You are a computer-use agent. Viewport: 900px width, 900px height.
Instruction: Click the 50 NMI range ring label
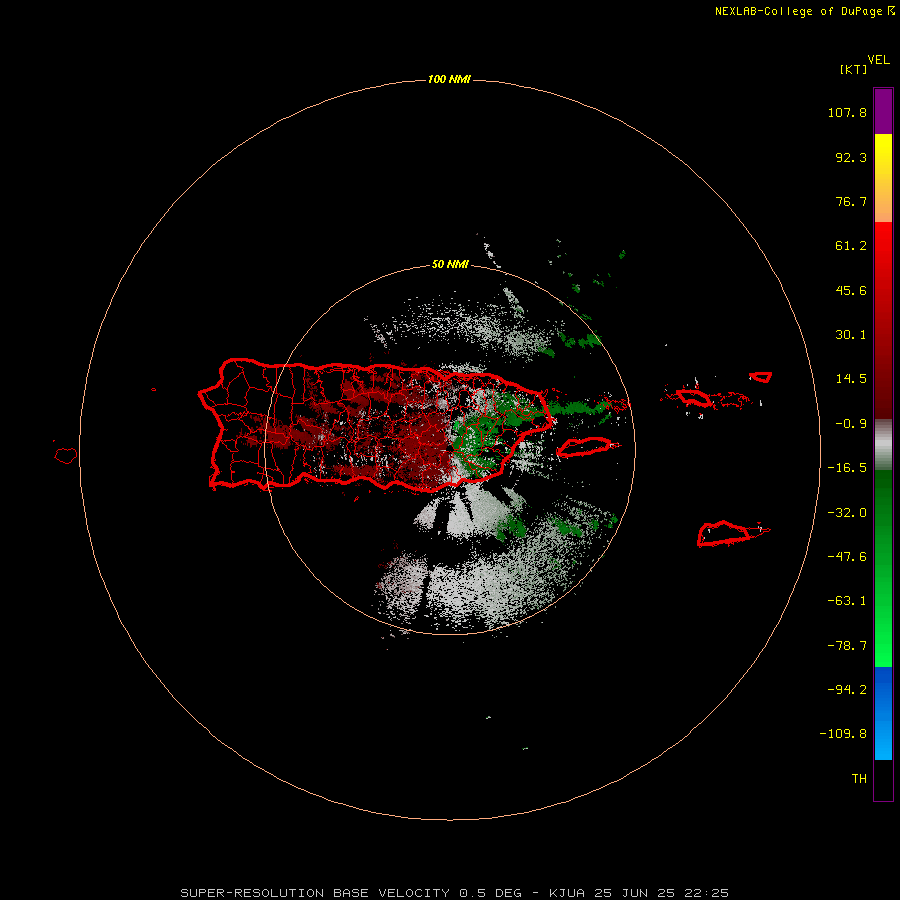pos(450,264)
